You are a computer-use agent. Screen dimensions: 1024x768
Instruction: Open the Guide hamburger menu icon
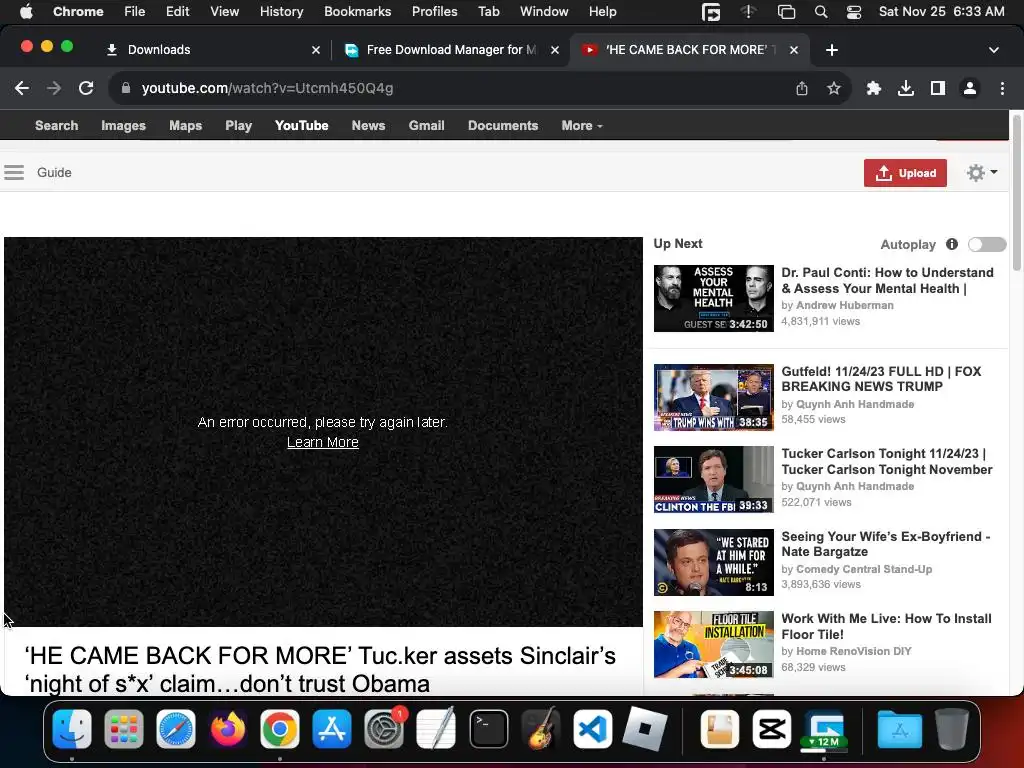coord(14,172)
